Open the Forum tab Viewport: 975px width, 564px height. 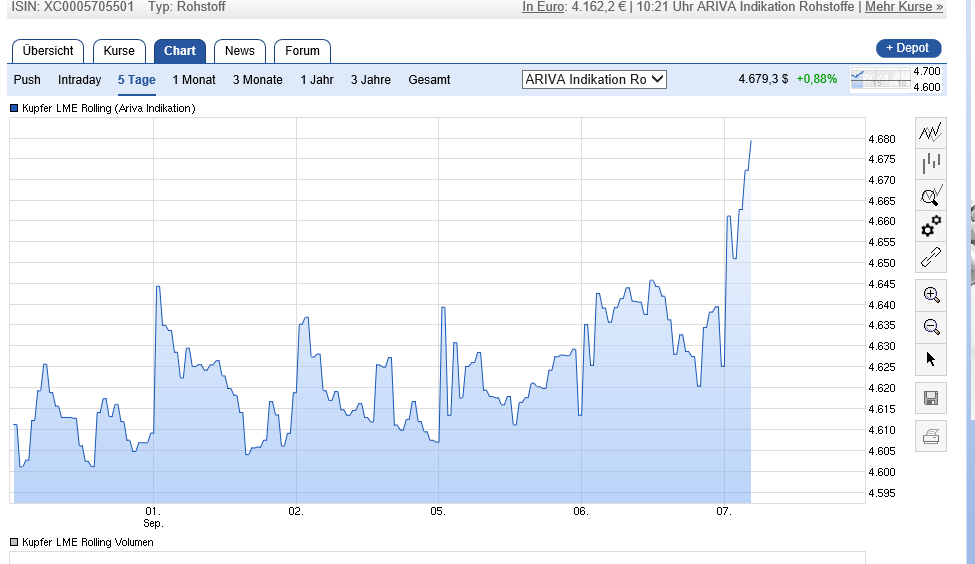pyautogui.click(x=302, y=51)
